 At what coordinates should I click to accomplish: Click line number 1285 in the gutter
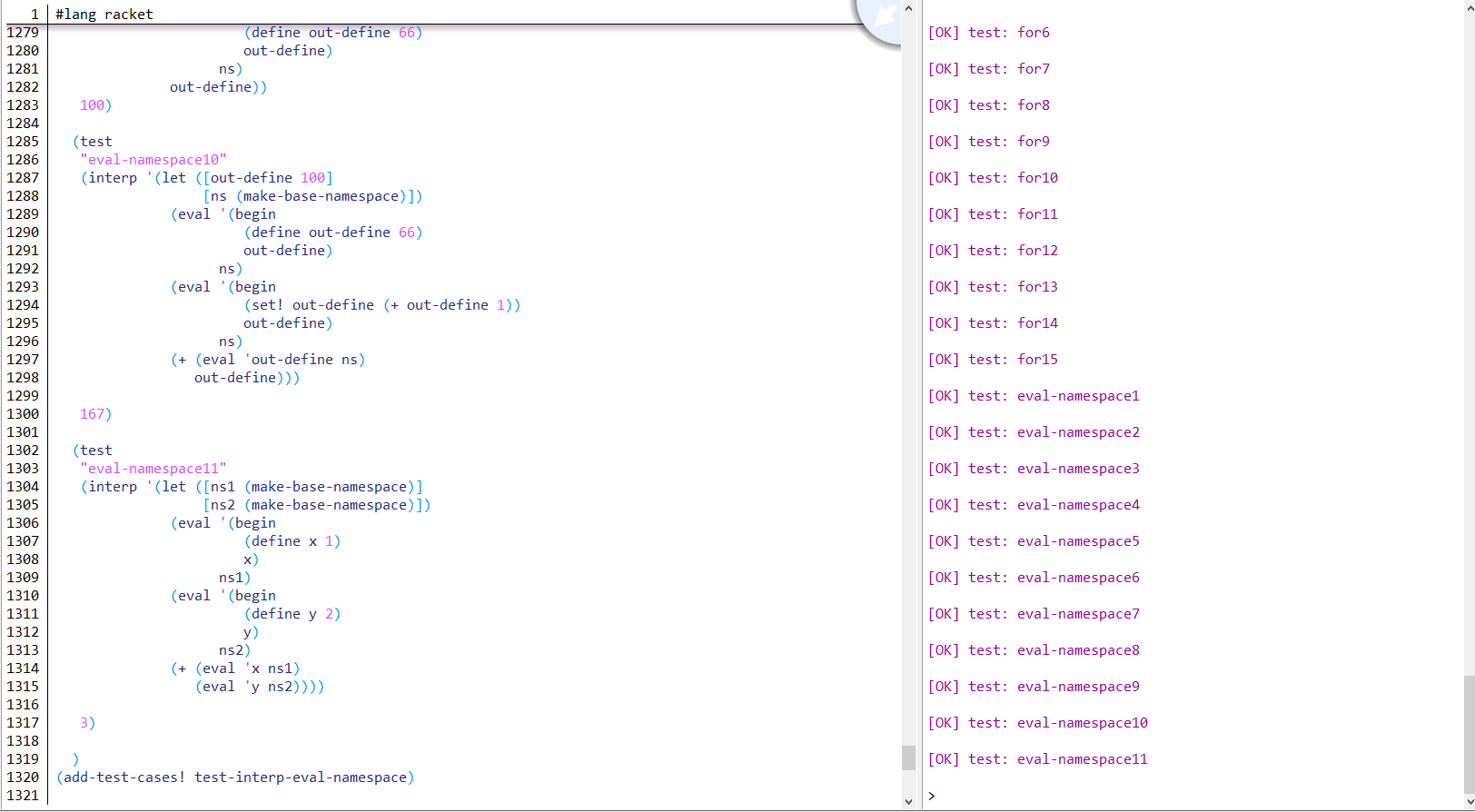pyautogui.click(x=23, y=142)
